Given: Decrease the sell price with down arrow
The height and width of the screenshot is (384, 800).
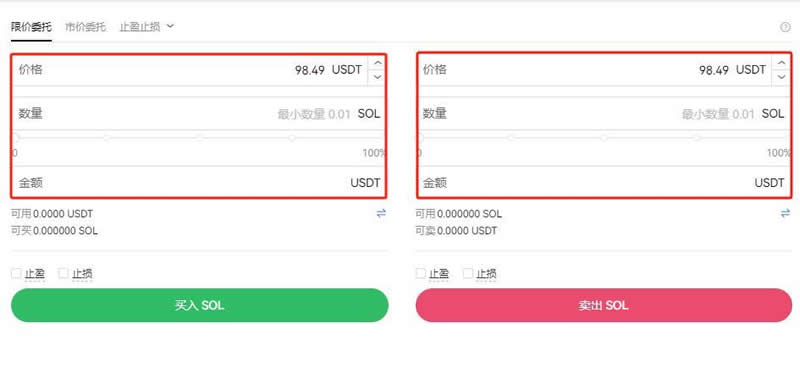Looking at the screenshot, I should (781, 77).
